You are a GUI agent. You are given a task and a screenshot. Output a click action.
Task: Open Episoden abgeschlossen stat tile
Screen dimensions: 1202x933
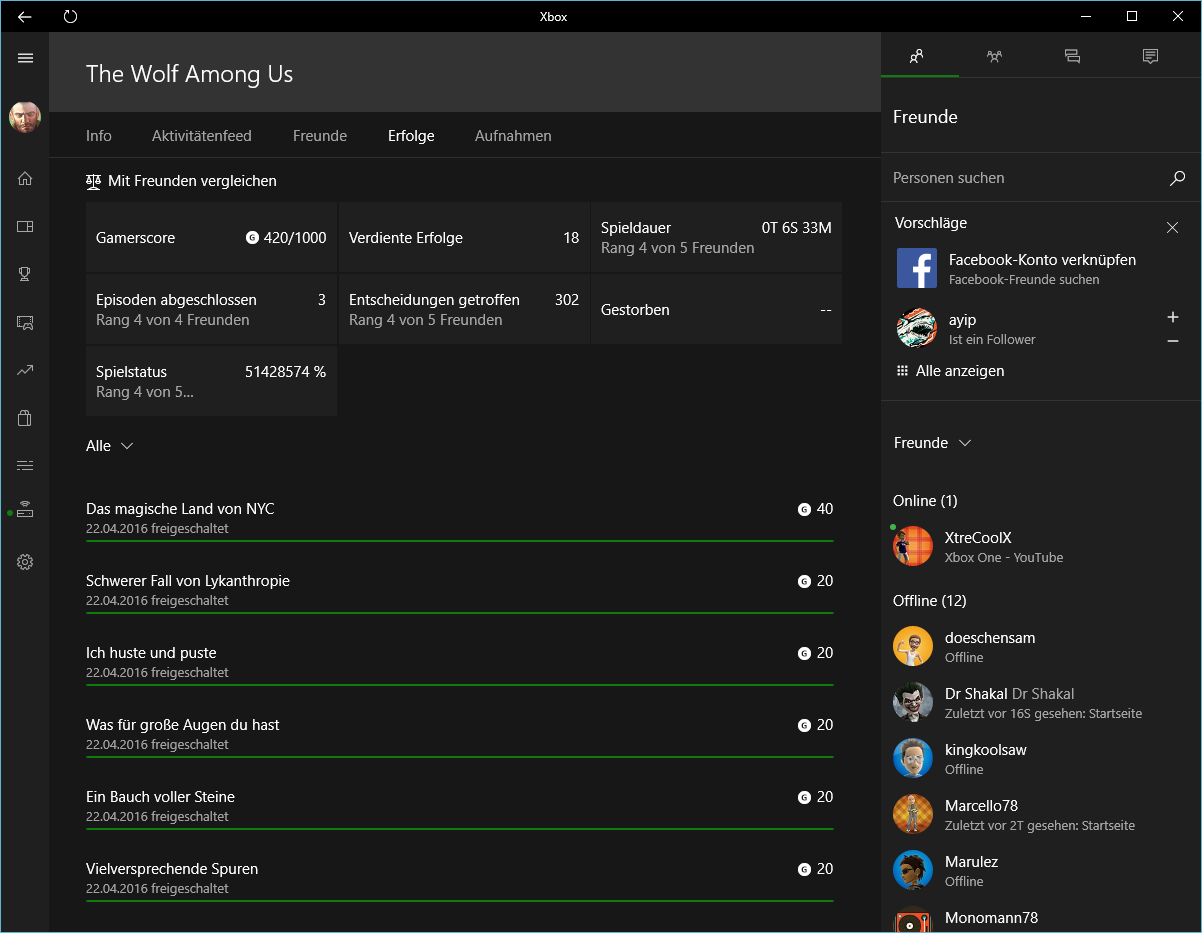pos(211,310)
